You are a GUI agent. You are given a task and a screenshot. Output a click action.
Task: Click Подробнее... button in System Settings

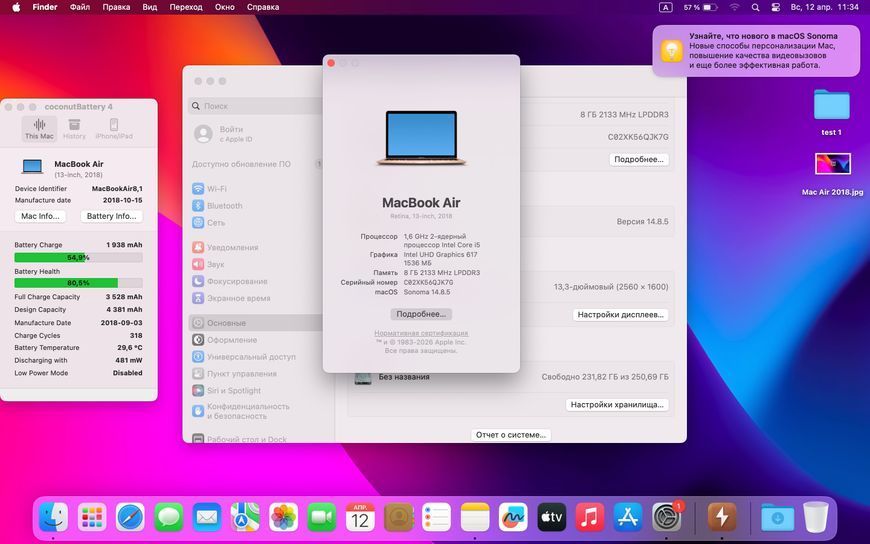[x=639, y=159]
